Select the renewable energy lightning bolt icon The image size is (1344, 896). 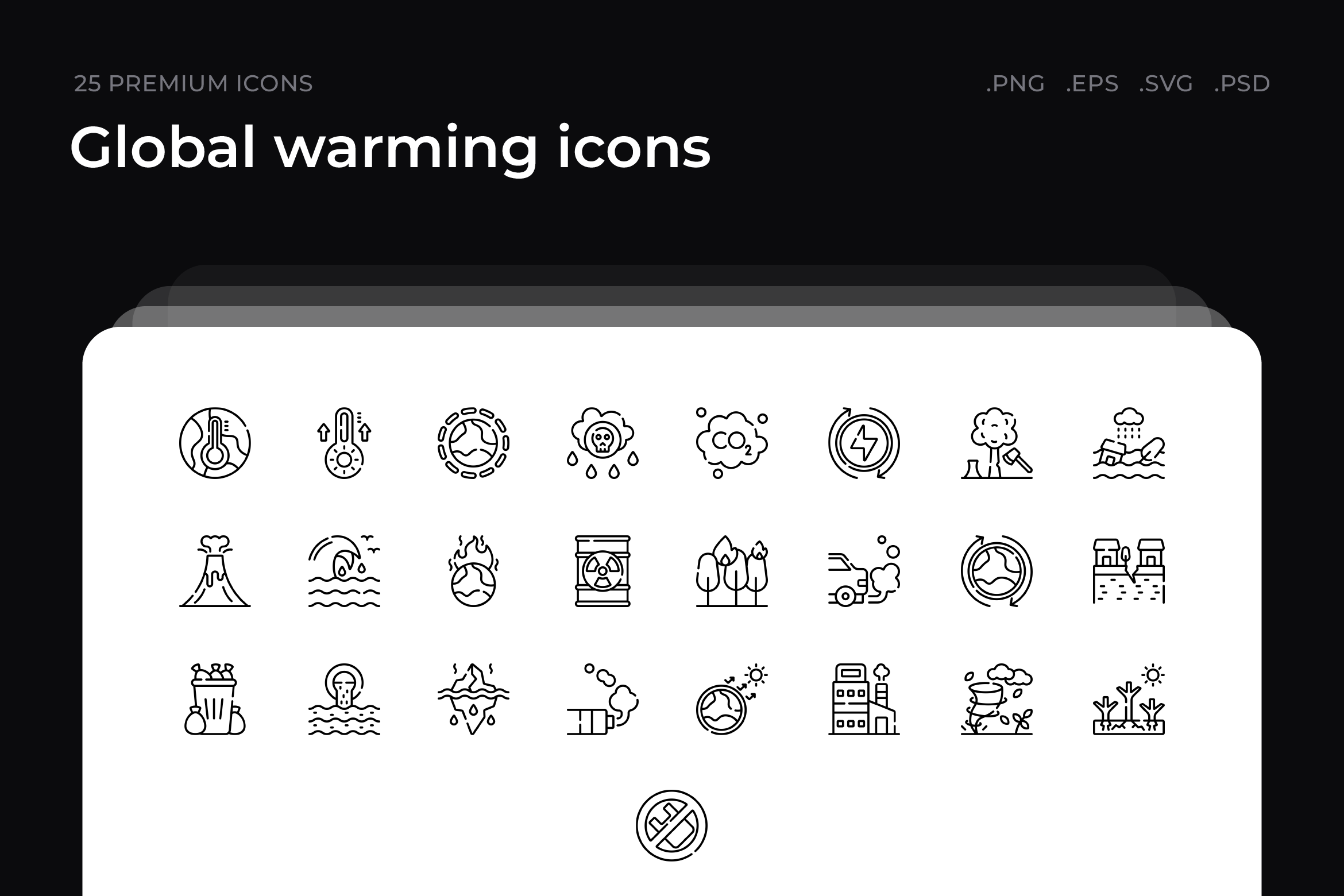[x=864, y=443]
